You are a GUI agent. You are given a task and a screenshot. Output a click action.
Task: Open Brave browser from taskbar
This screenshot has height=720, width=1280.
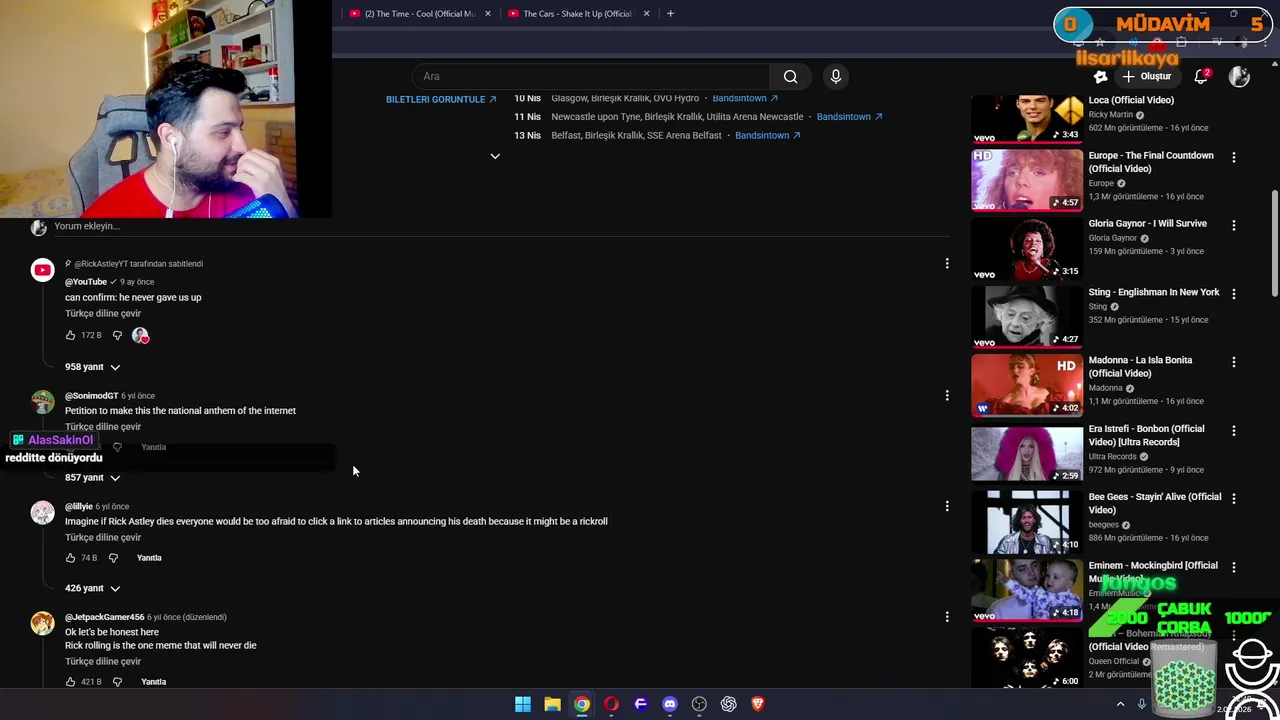(x=758, y=704)
